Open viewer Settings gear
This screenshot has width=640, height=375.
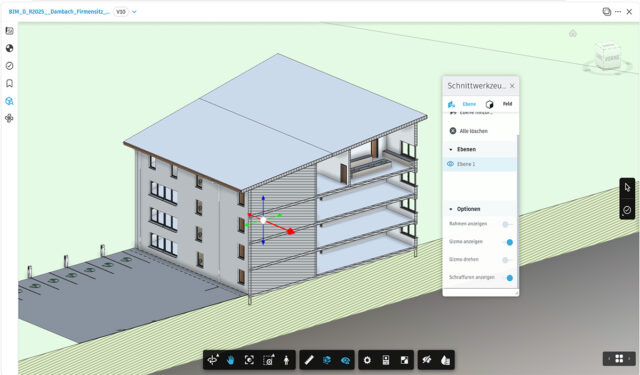[x=367, y=360]
